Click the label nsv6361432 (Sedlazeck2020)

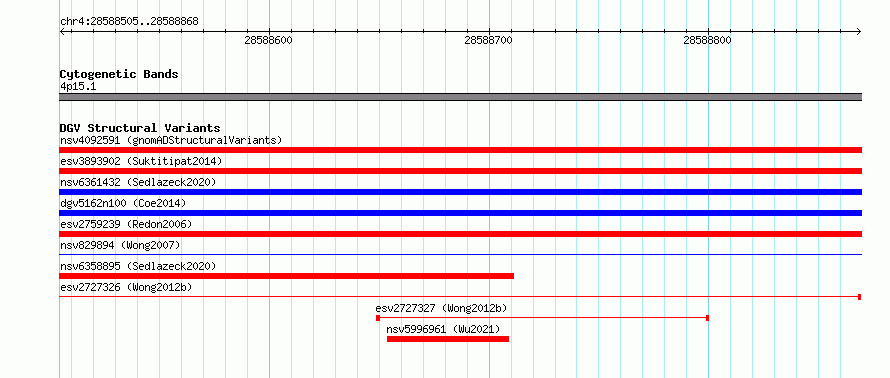138,182
